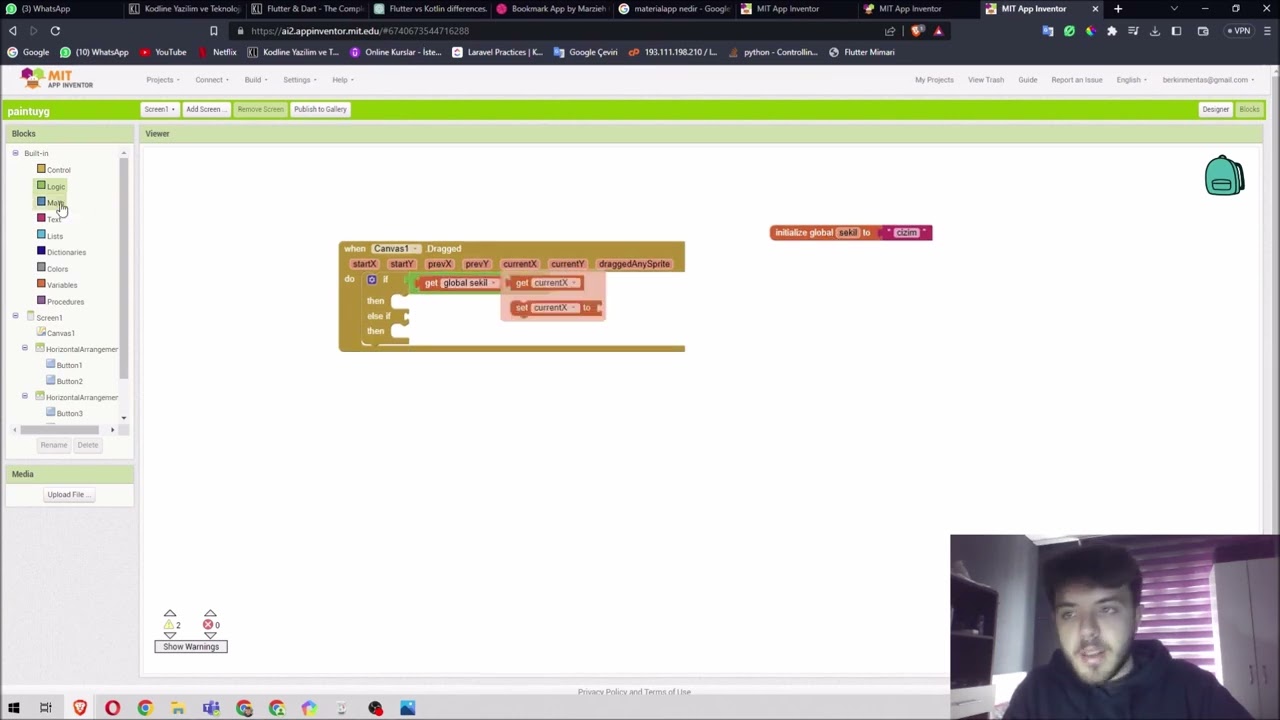The height and width of the screenshot is (720, 1280).
Task: Open the account email dropdown
Action: click(1208, 80)
